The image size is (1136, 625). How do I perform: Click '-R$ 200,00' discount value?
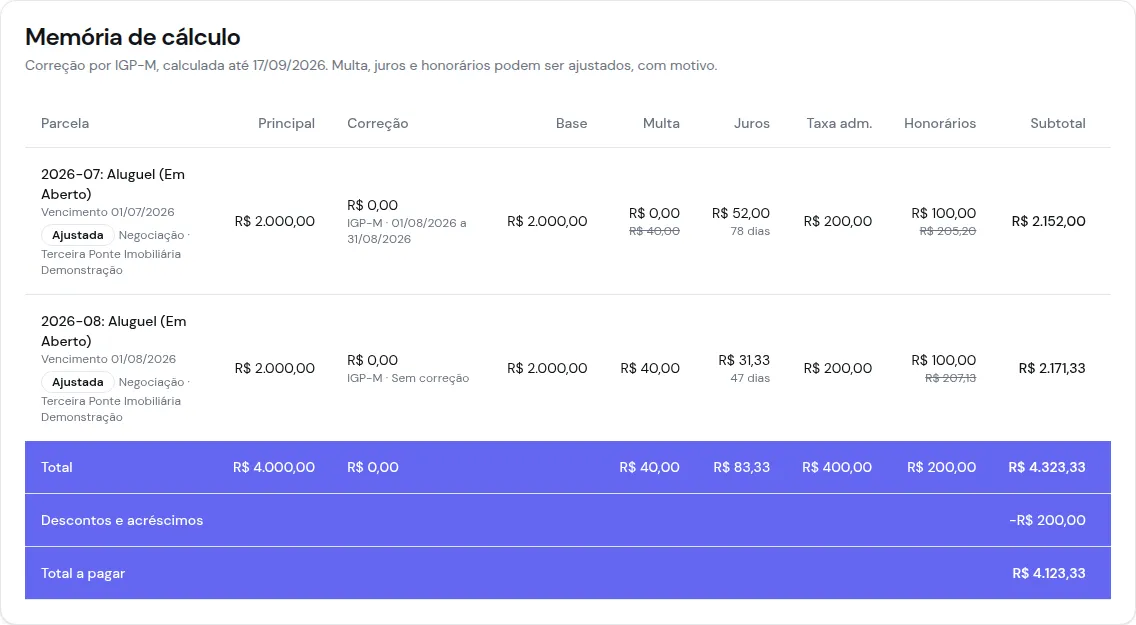[x=1048, y=520]
